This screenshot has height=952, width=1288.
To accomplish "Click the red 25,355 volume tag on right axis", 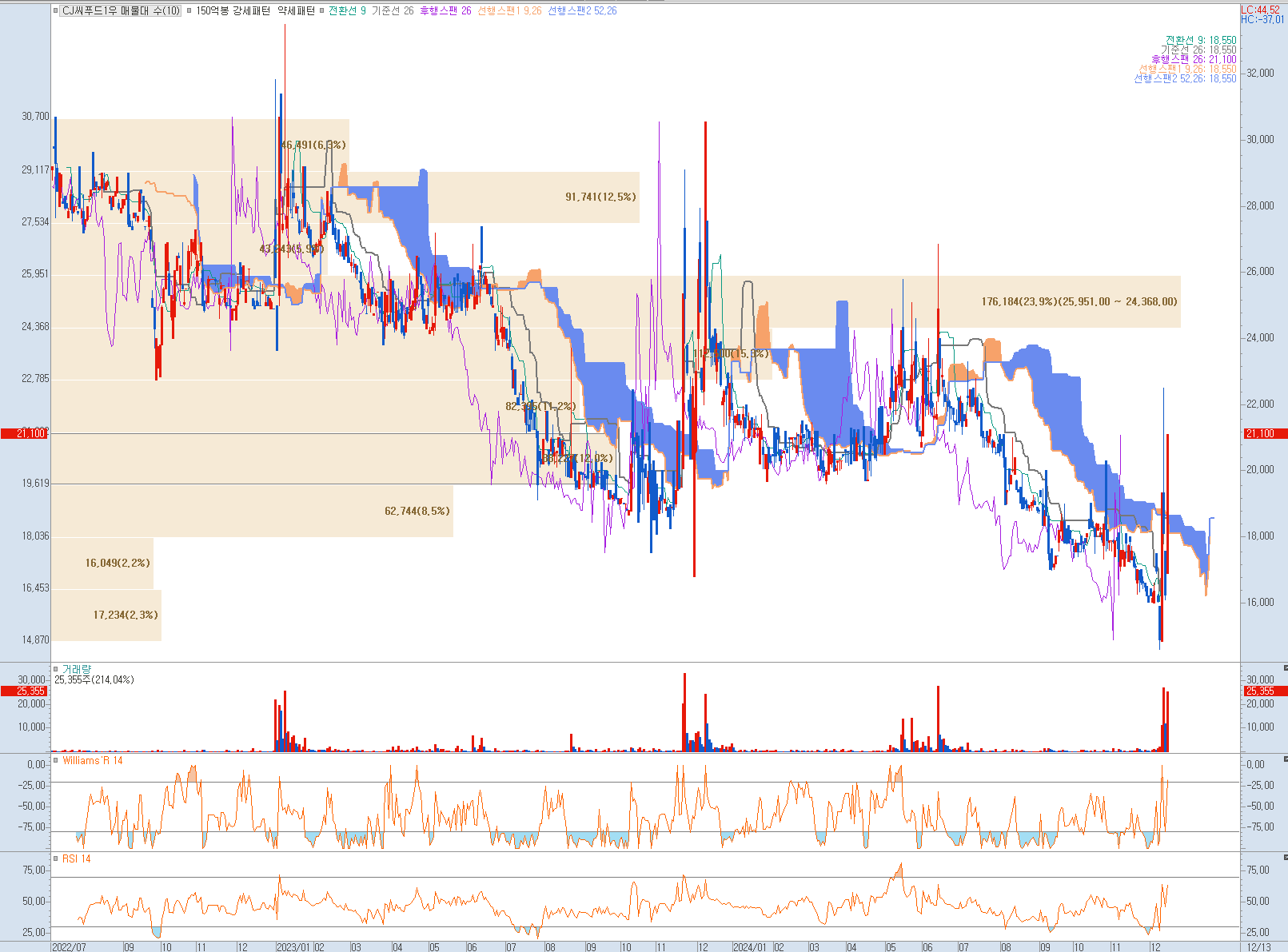I will click(x=1264, y=691).
